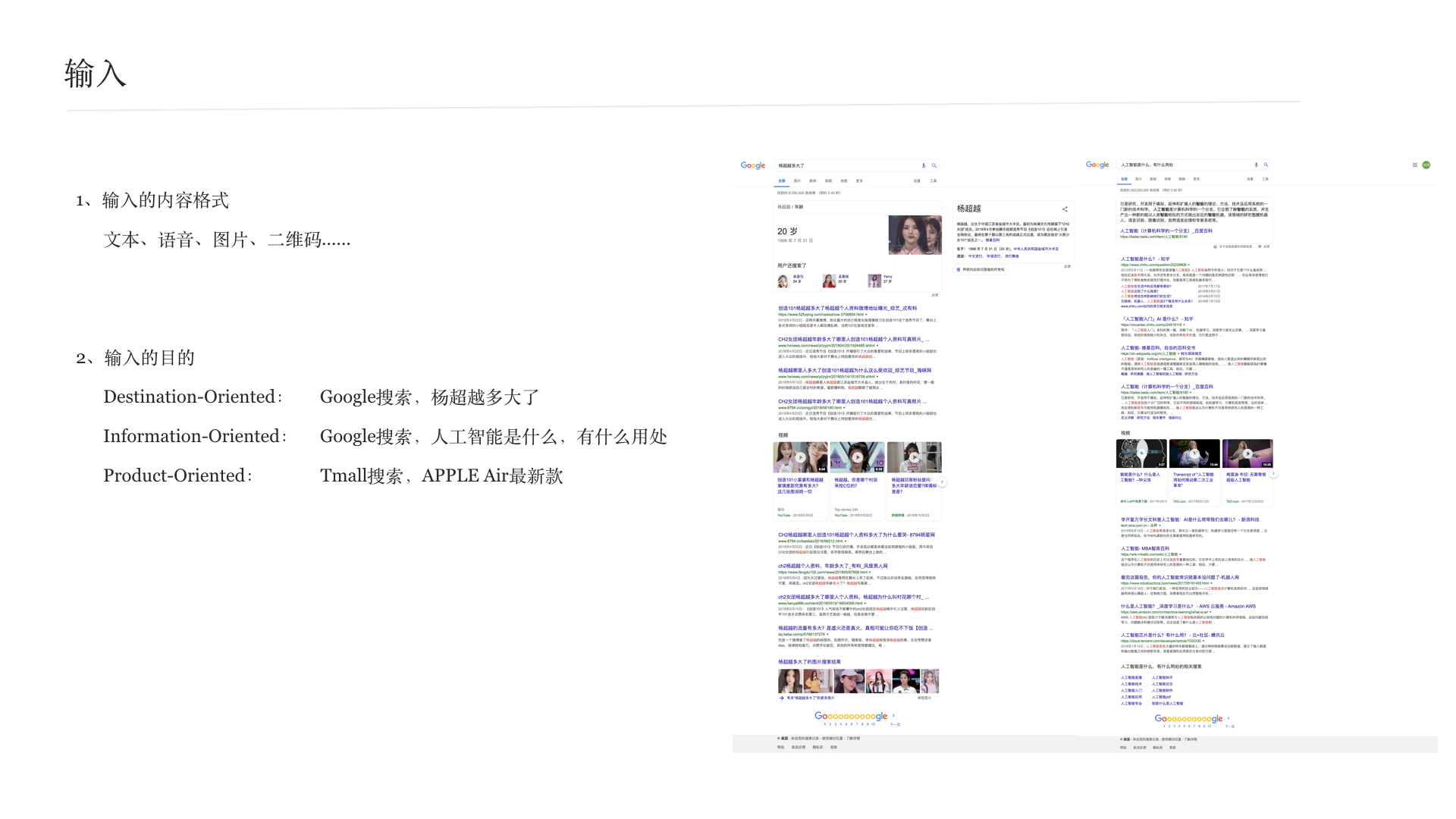1456x819 pixels.
Task: Click 杨超越 portrait photo in age card
Action: click(x=915, y=235)
